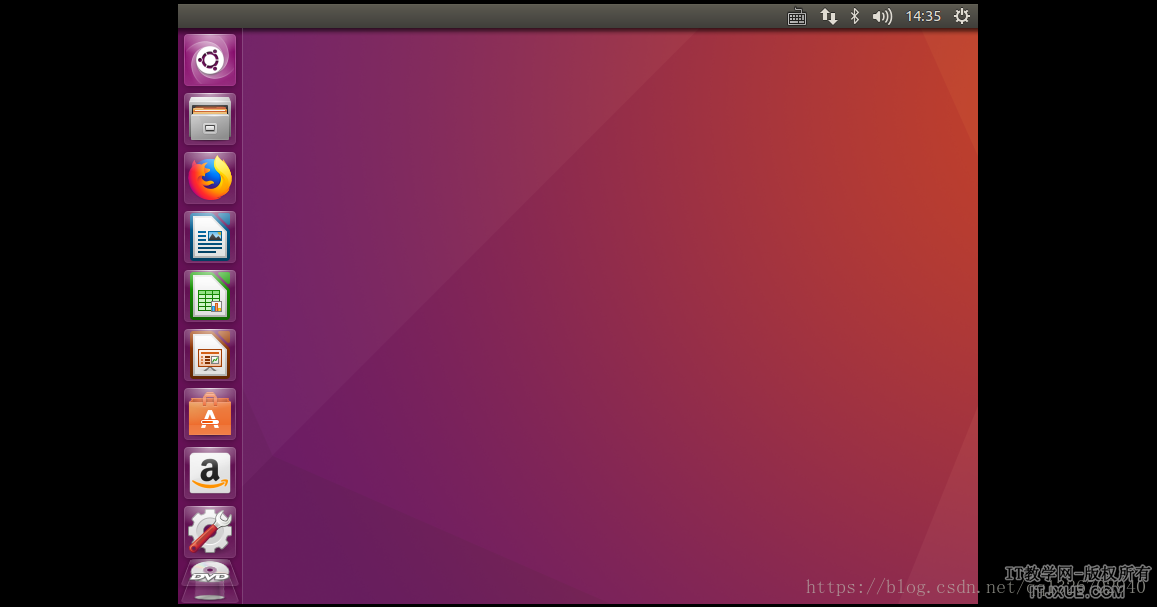Start LibreOffice Impress presentation app
Image resolution: width=1157 pixels, height=607 pixels.
[210, 355]
